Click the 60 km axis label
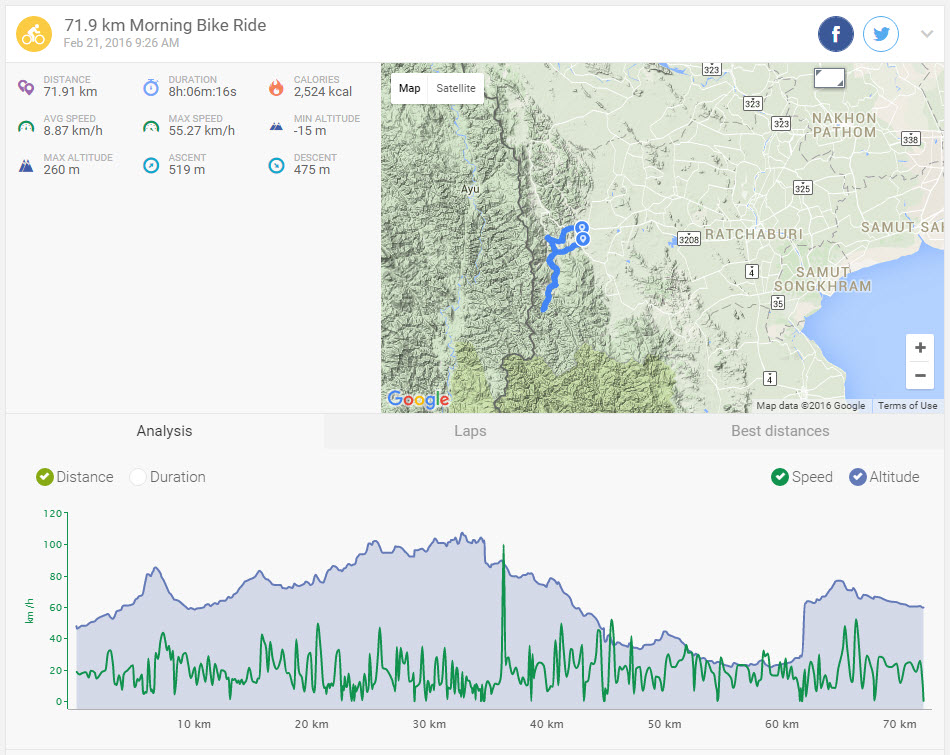 pos(782,724)
